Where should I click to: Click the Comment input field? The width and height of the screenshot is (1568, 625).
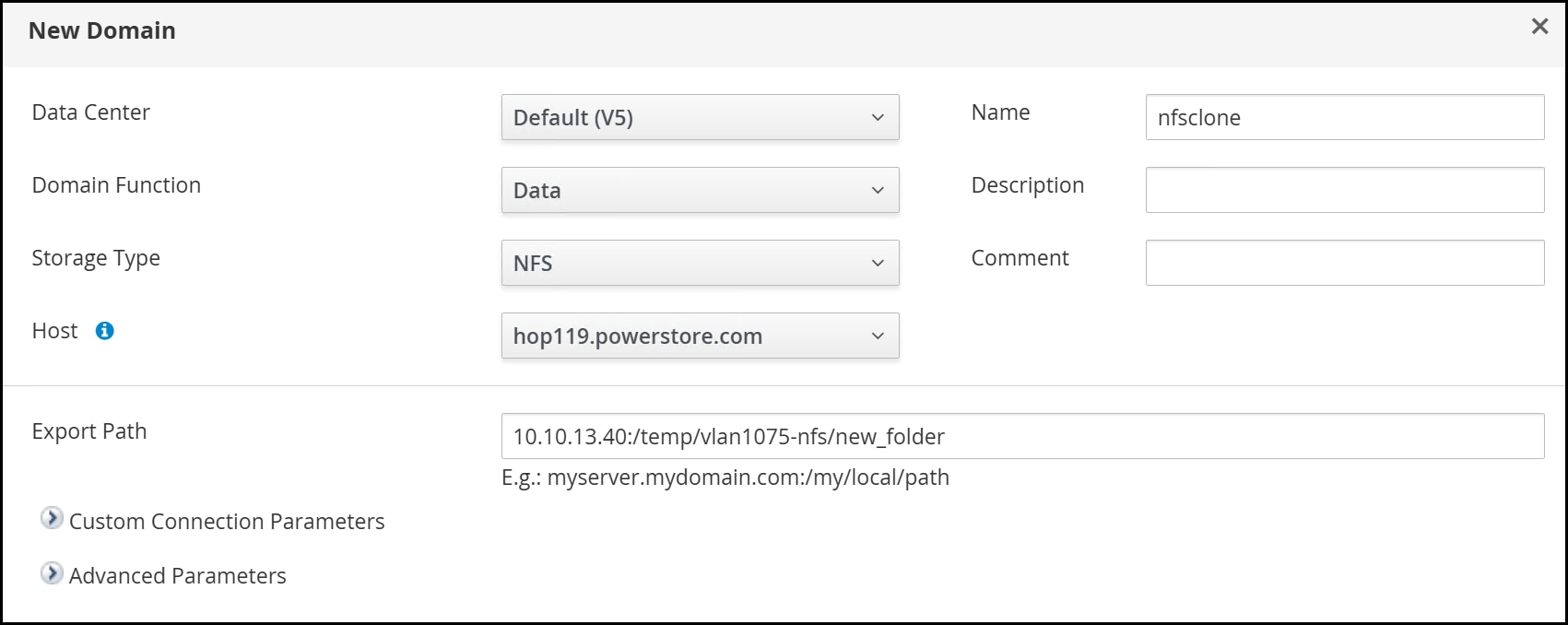point(1345,263)
